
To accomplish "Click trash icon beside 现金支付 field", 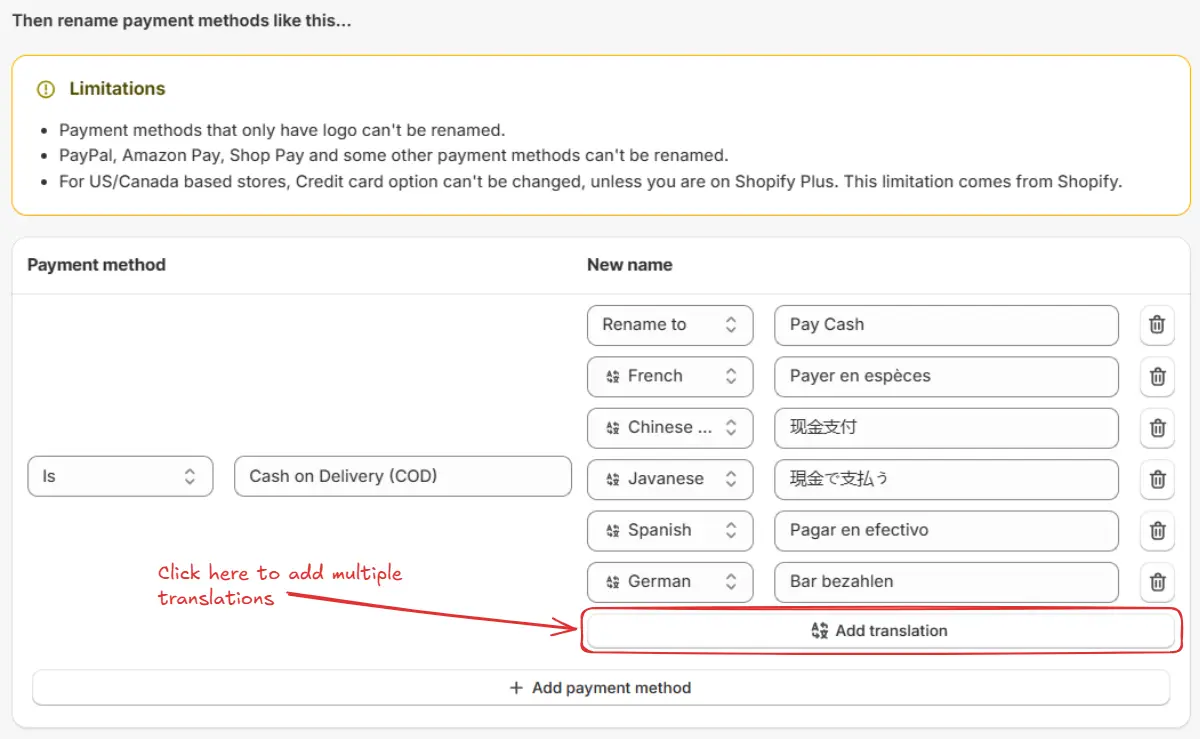I will (x=1157, y=428).
